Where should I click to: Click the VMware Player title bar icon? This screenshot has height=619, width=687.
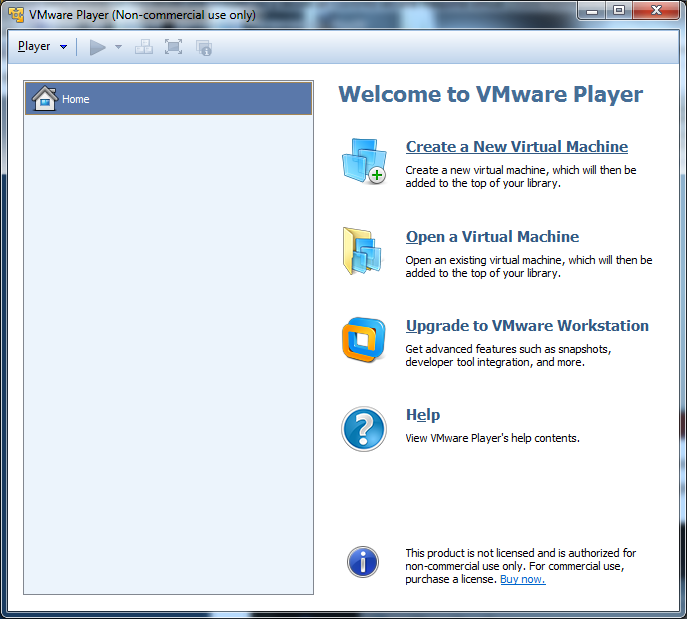click(16, 15)
